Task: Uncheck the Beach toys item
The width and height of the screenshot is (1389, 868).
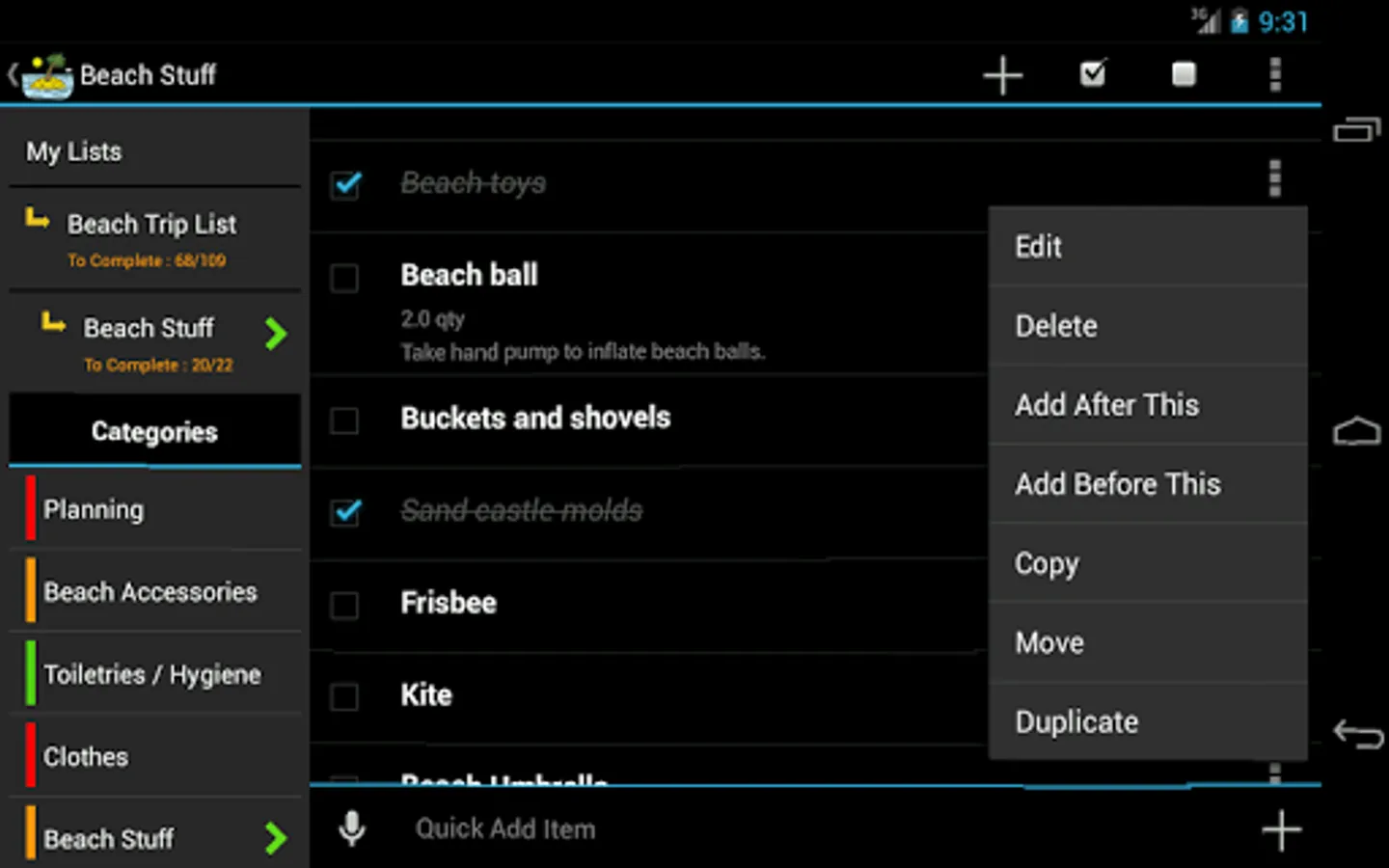Action: [x=345, y=186]
